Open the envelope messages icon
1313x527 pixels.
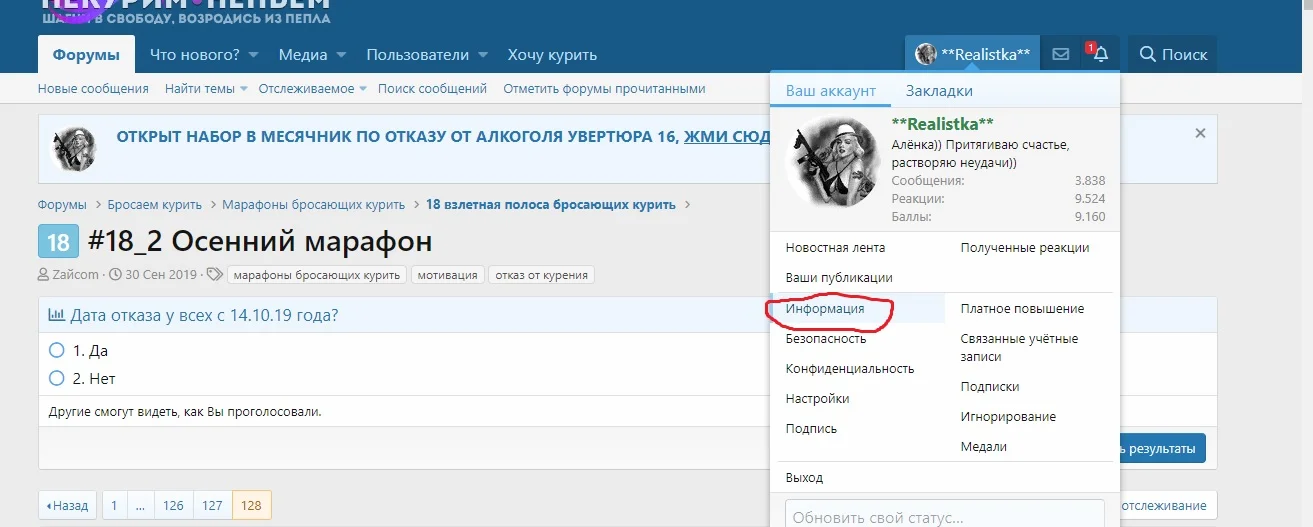point(1060,54)
